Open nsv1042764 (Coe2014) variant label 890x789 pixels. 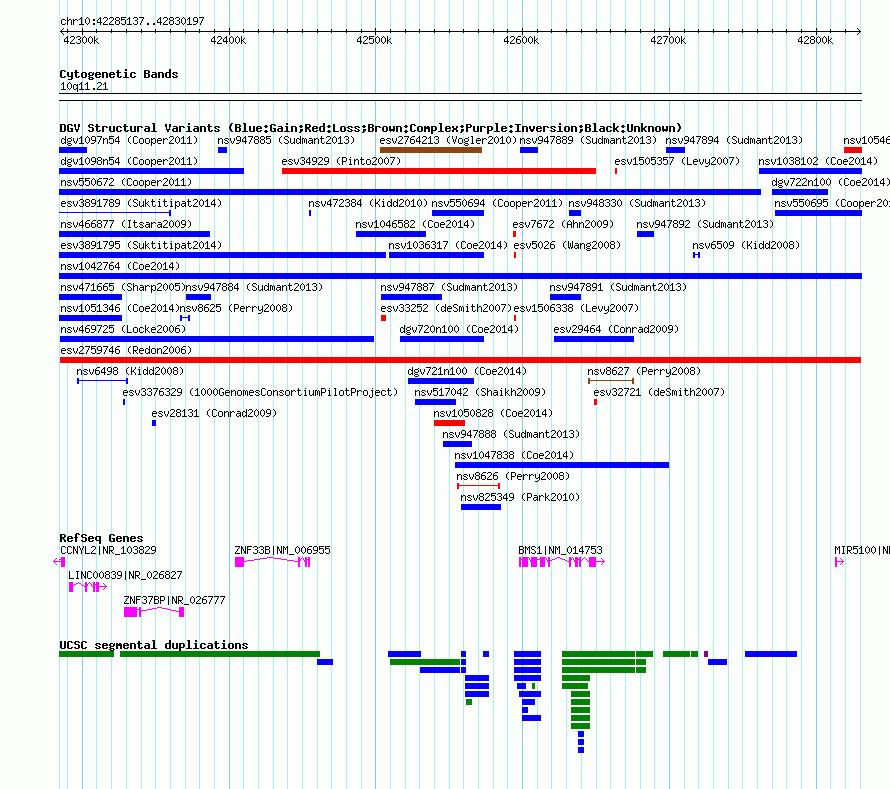click(x=120, y=266)
